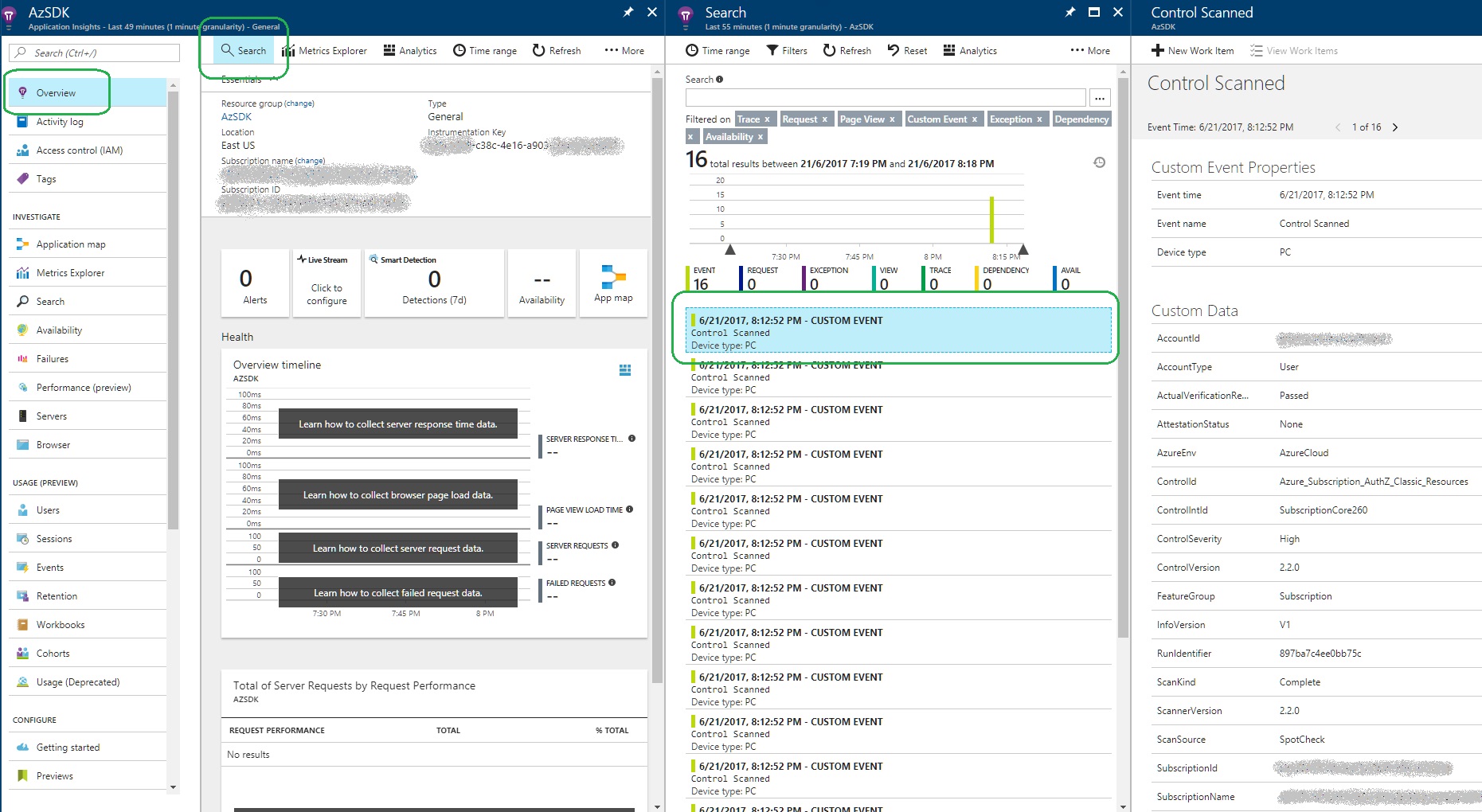
Task: Click the Sessions icon in sidebar
Action: pos(22,539)
